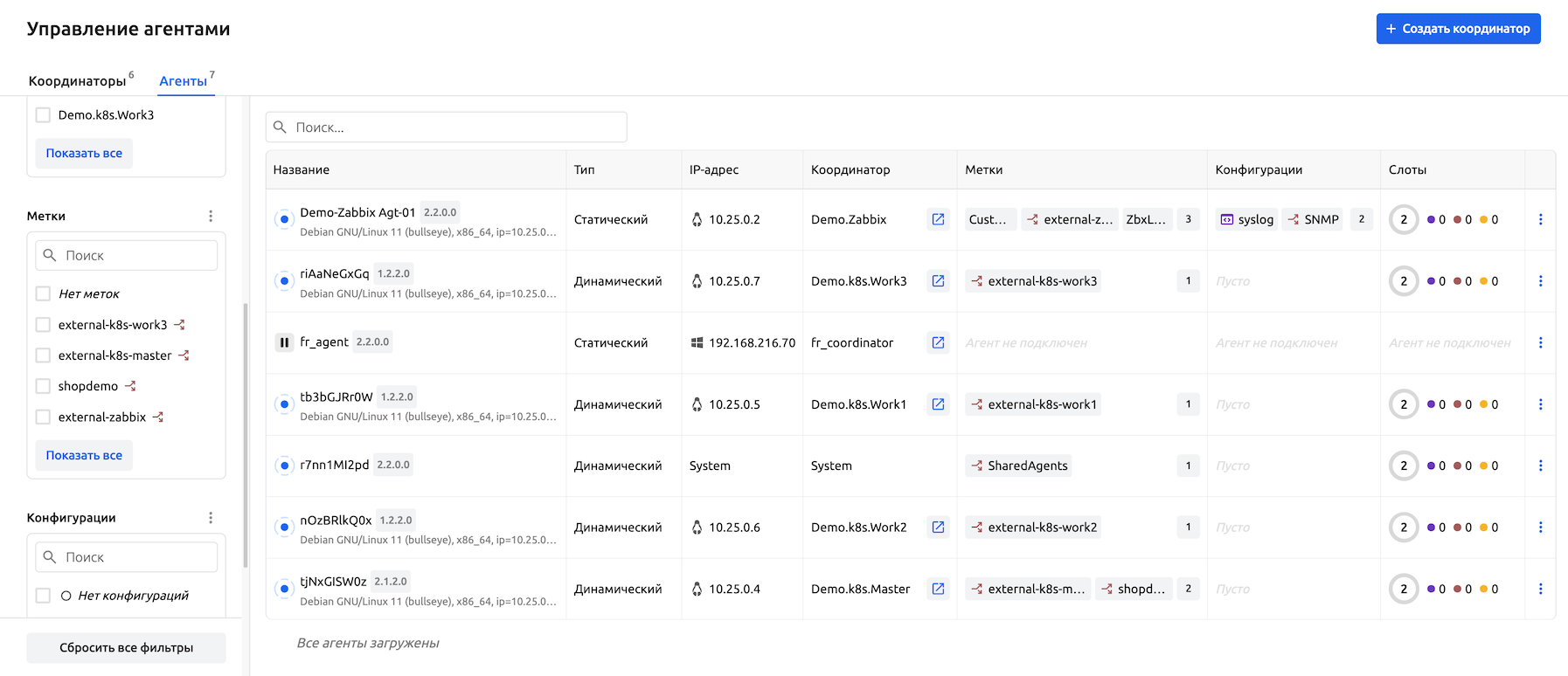
Task: Open the Demo.k8s.Master coordinator link icon
Action: click(x=938, y=589)
